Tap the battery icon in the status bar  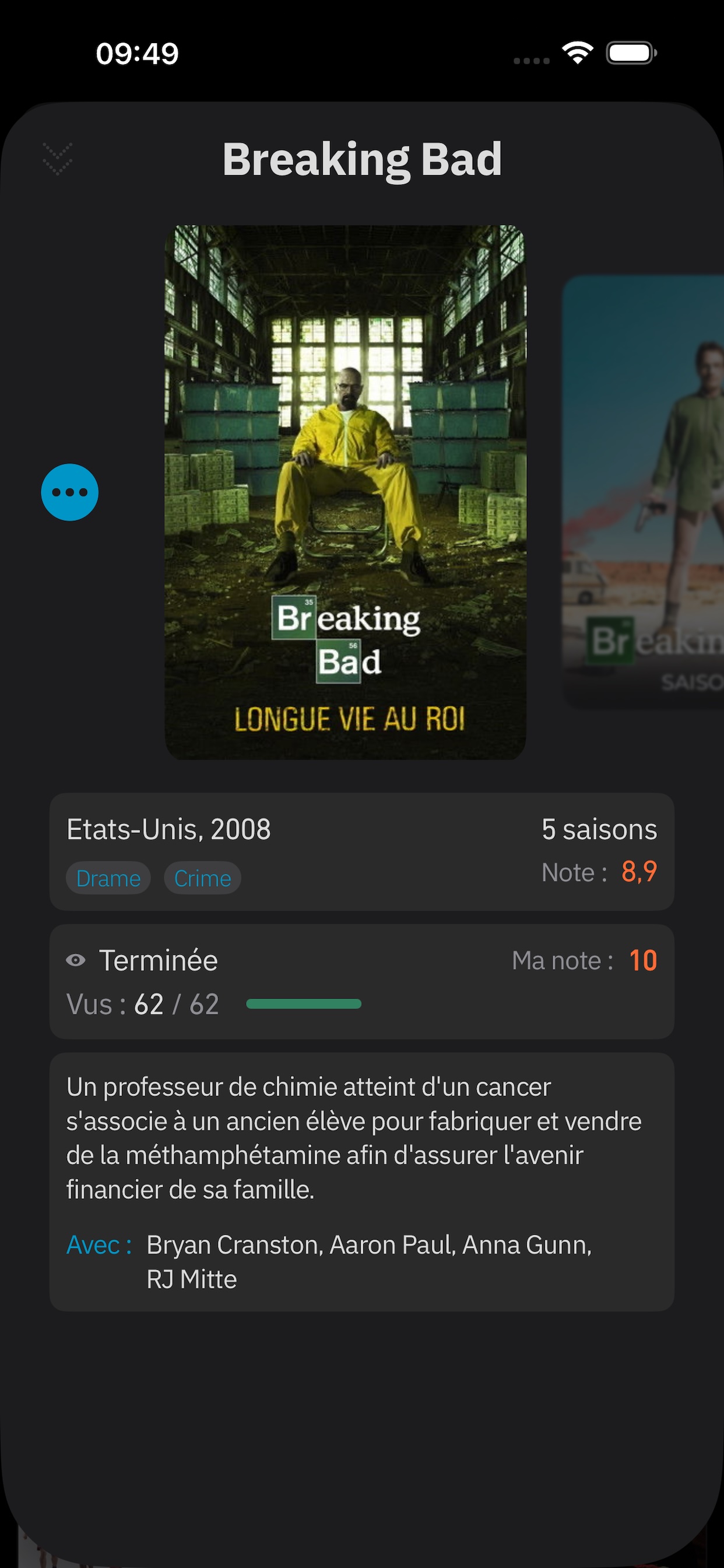point(631,53)
